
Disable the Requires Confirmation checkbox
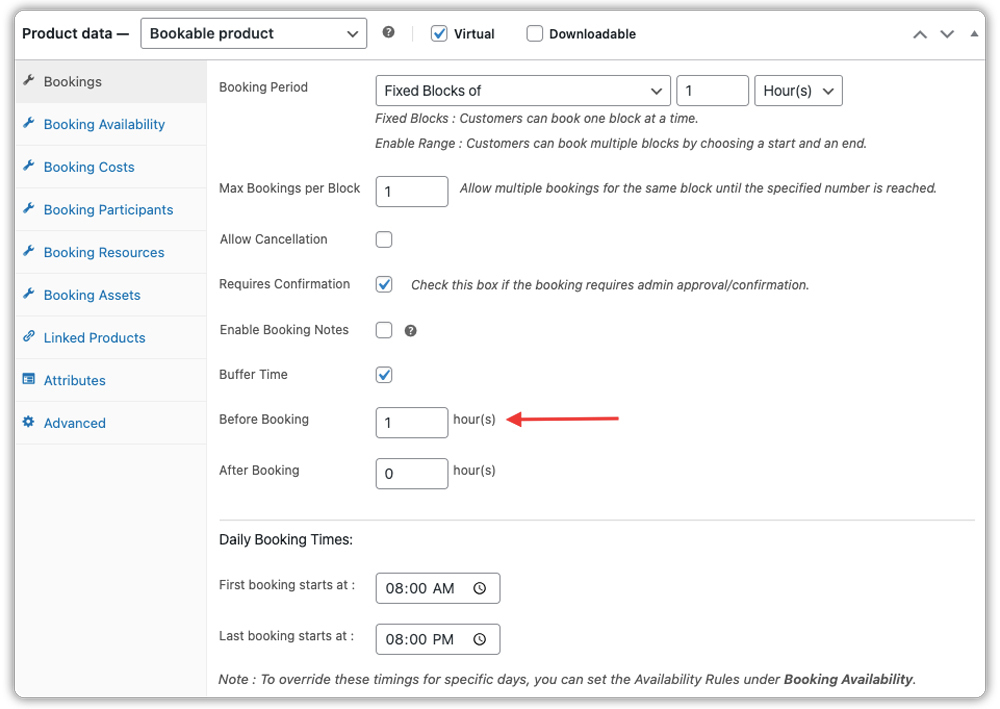coord(384,285)
